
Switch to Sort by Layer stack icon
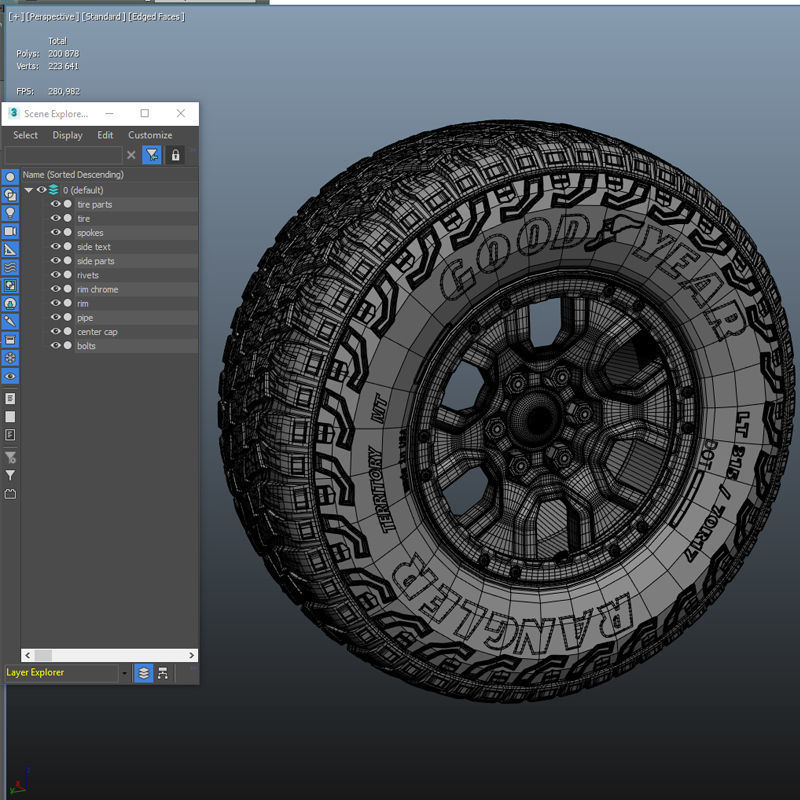pyautogui.click(x=144, y=673)
